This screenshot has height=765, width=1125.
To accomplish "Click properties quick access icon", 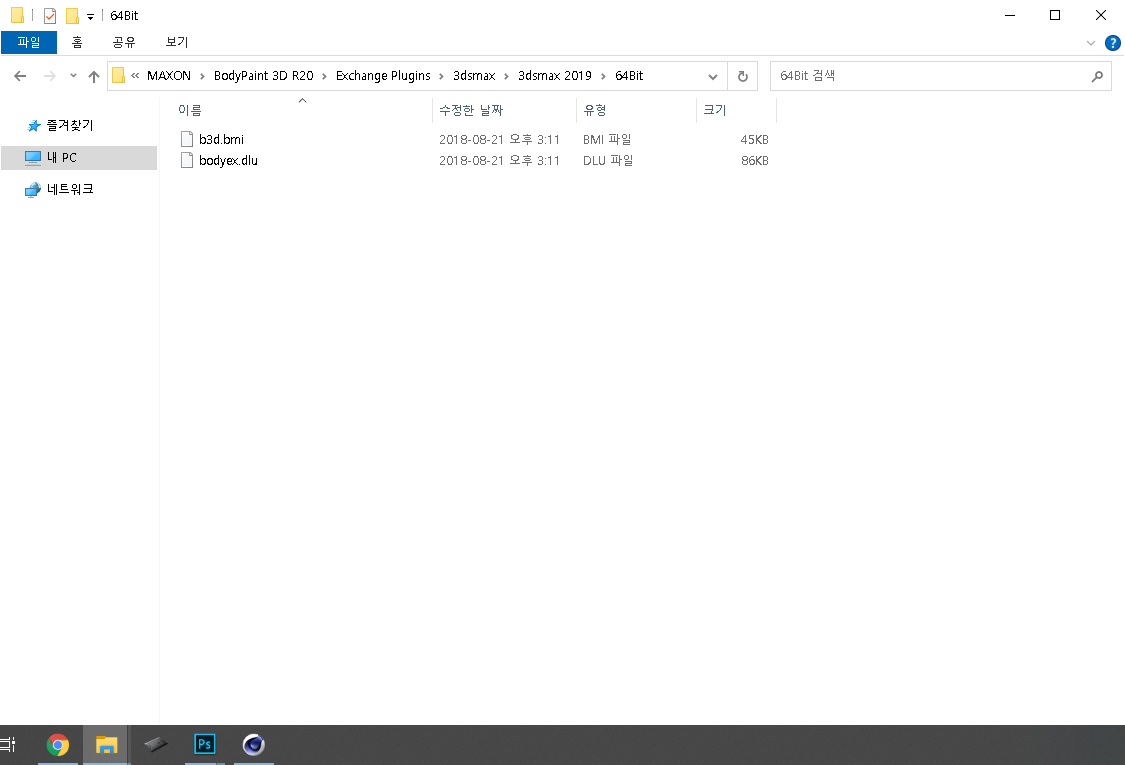I will pos(50,15).
